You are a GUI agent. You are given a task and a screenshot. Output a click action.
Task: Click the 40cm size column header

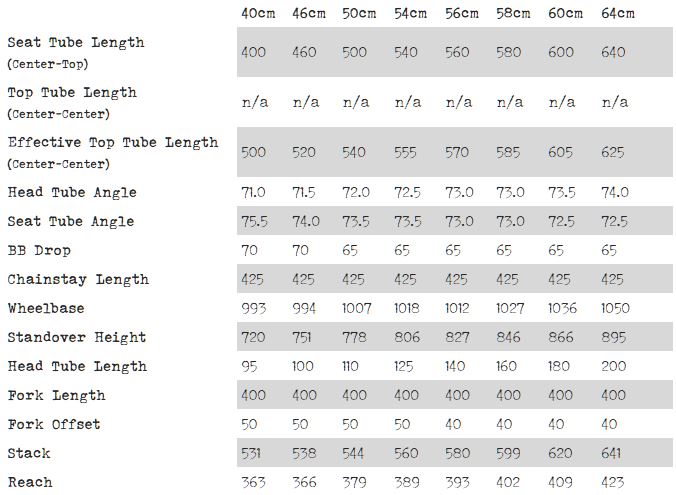[x=257, y=13]
